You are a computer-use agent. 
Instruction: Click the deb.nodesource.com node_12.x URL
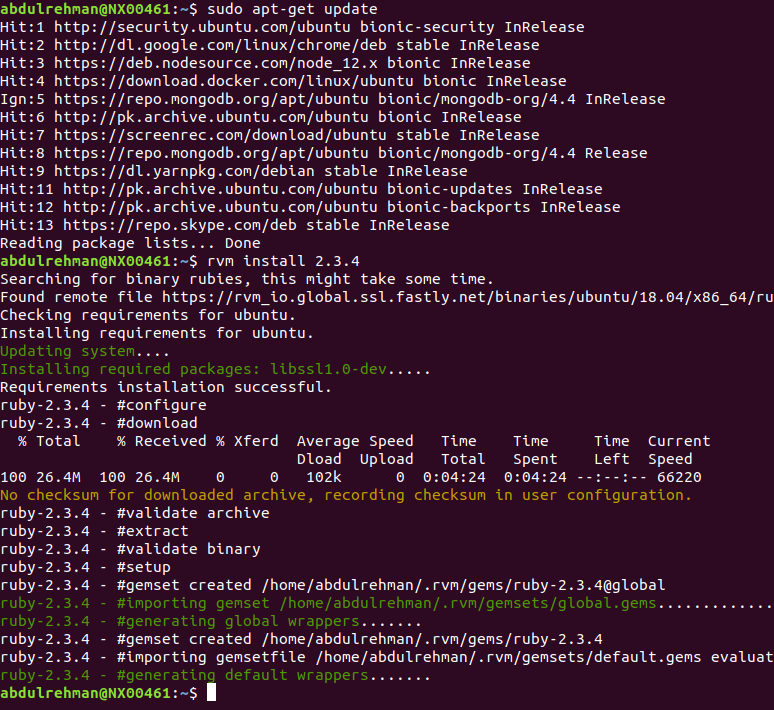click(216, 63)
